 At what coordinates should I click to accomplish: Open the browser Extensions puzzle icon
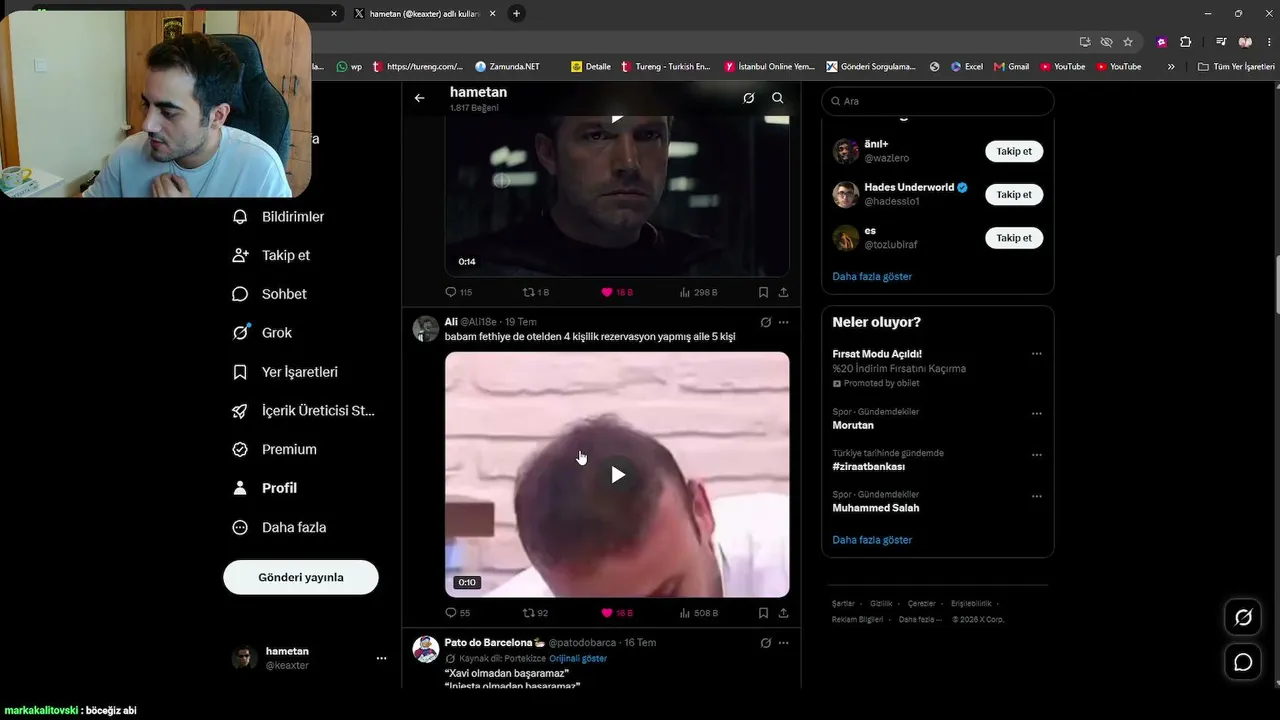click(1186, 42)
